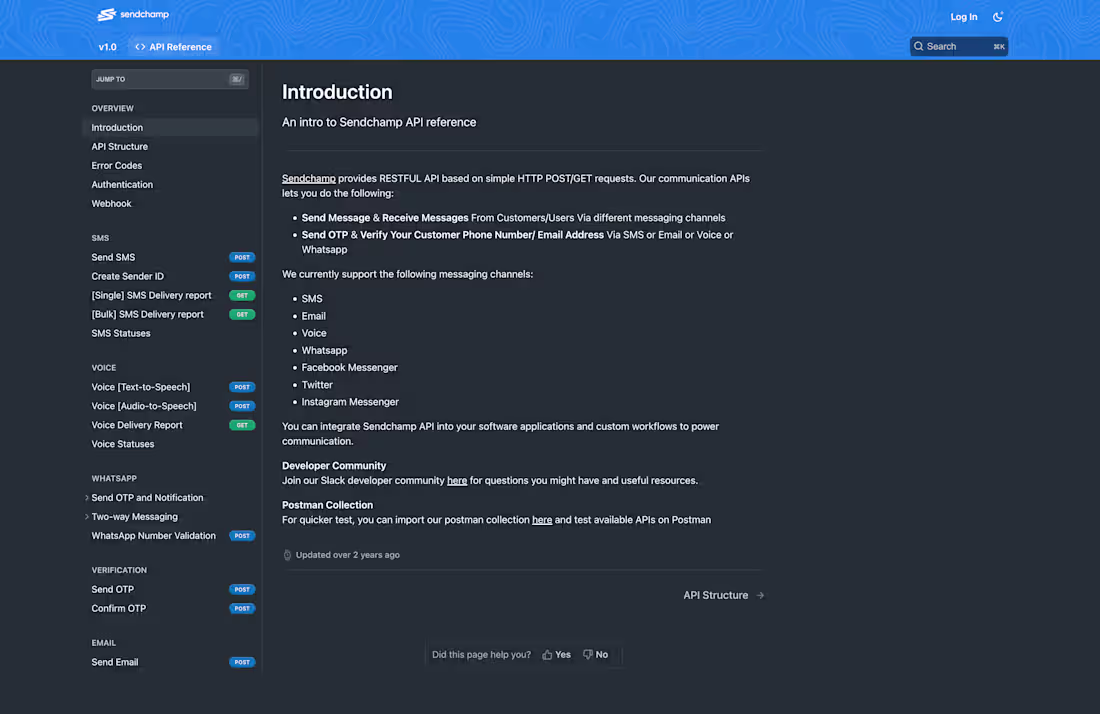Image resolution: width=1100 pixels, height=714 pixels.
Task: Click the Log In button
Action: point(963,16)
